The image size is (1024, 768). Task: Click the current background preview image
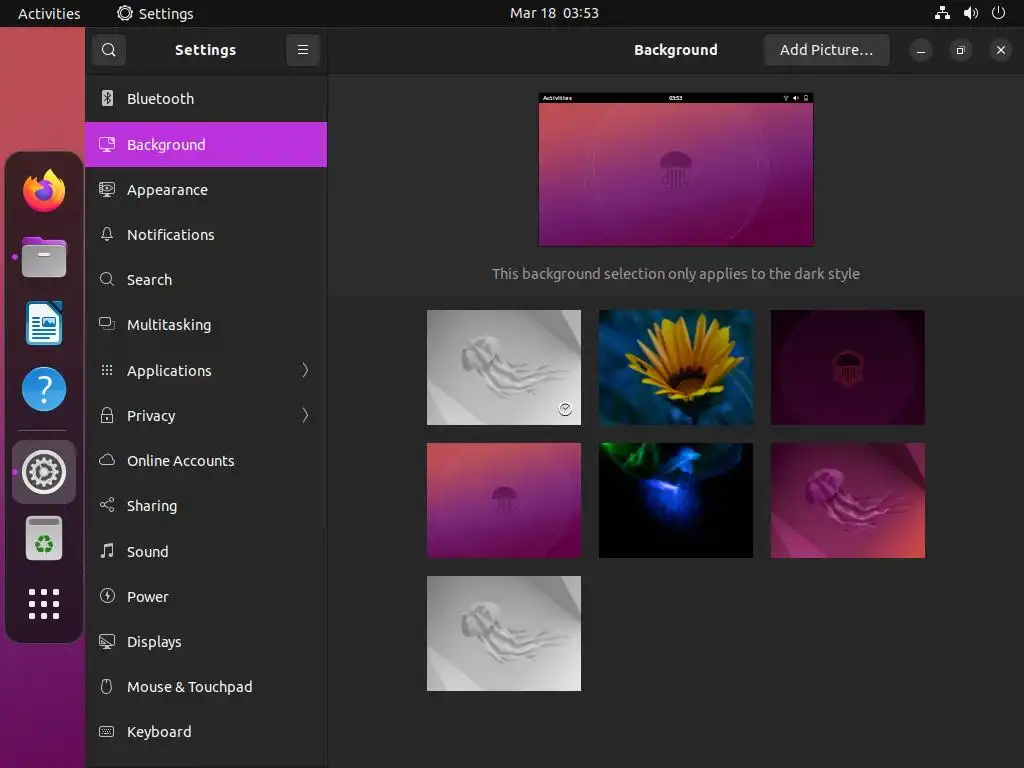click(x=675, y=170)
